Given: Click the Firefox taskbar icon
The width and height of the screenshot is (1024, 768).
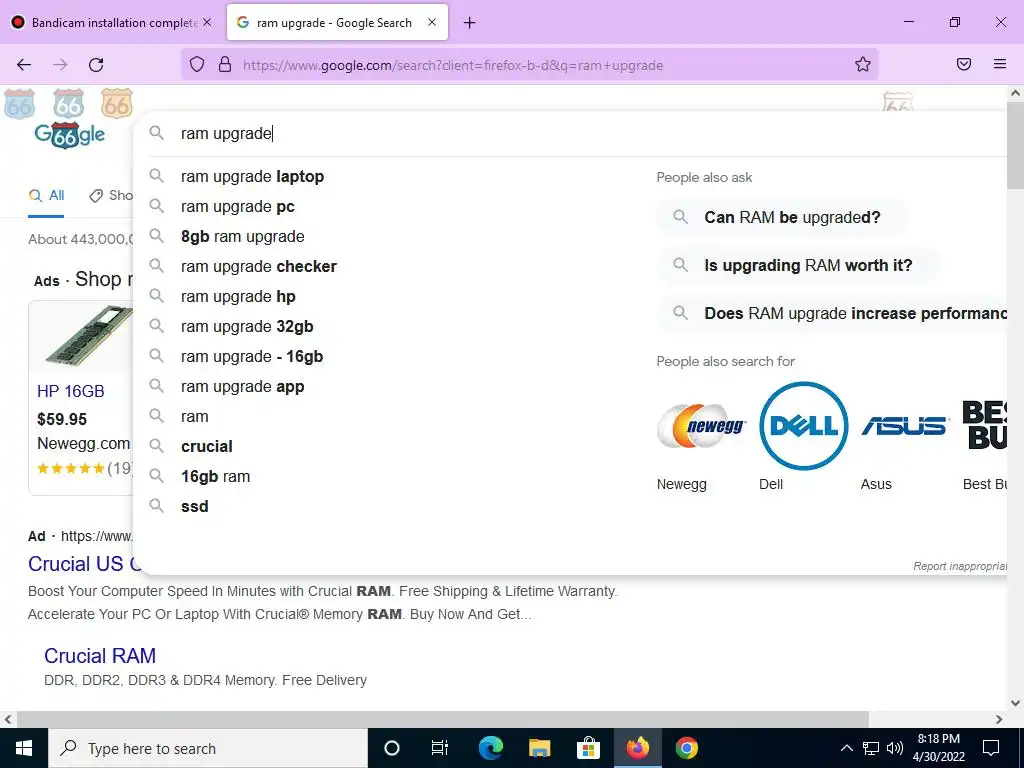Looking at the screenshot, I should (637, 748).
